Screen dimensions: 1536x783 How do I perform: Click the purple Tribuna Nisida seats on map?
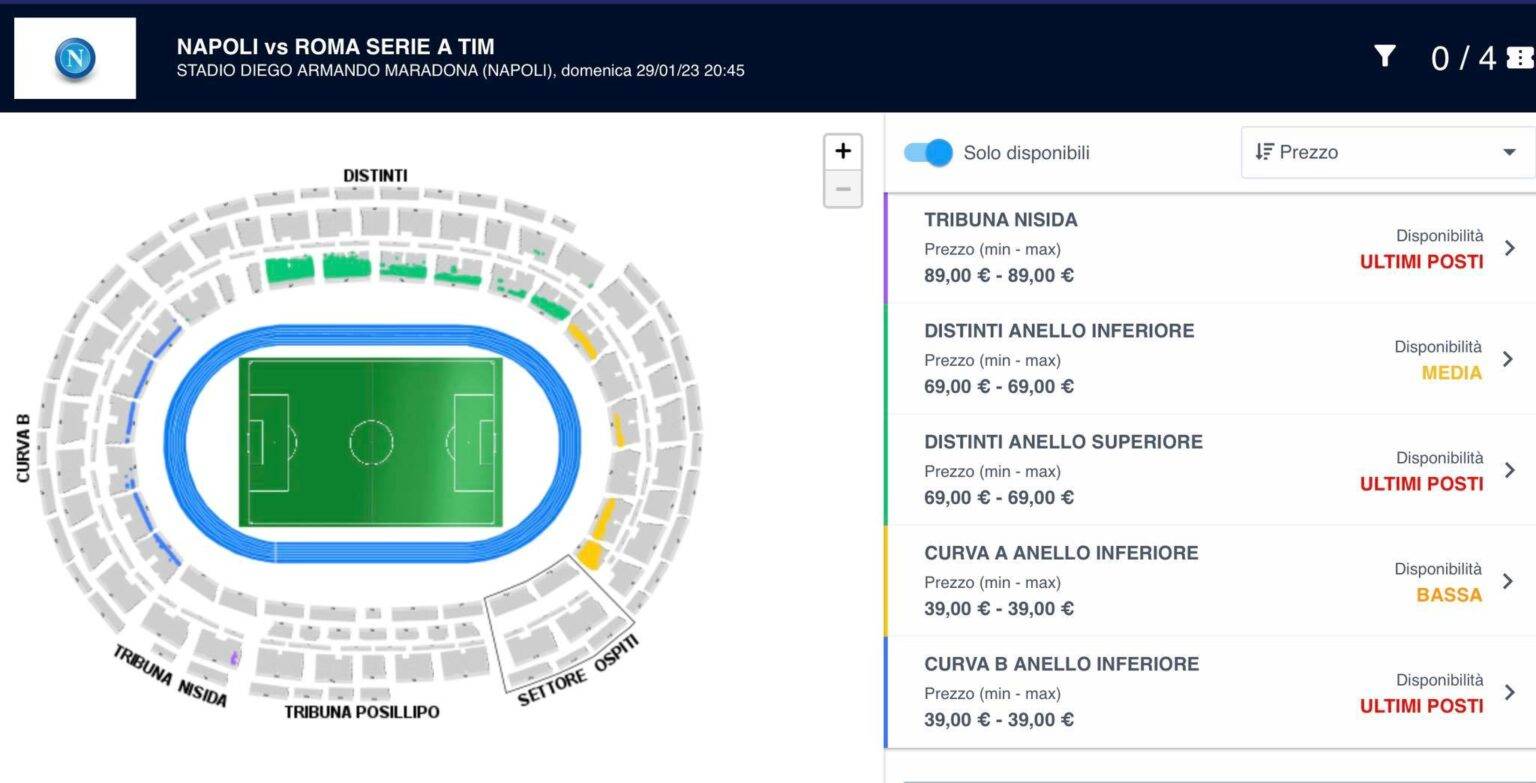[x=235, y=657]
